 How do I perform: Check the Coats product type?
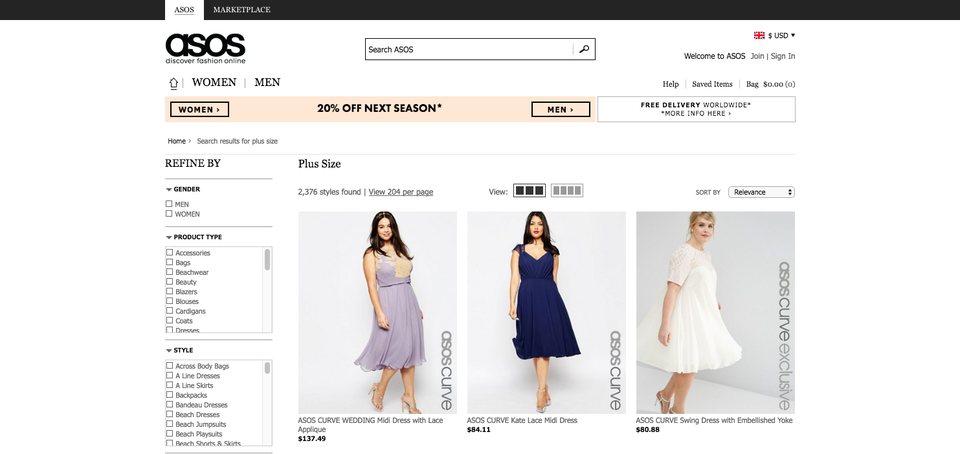tap(170, 320)
